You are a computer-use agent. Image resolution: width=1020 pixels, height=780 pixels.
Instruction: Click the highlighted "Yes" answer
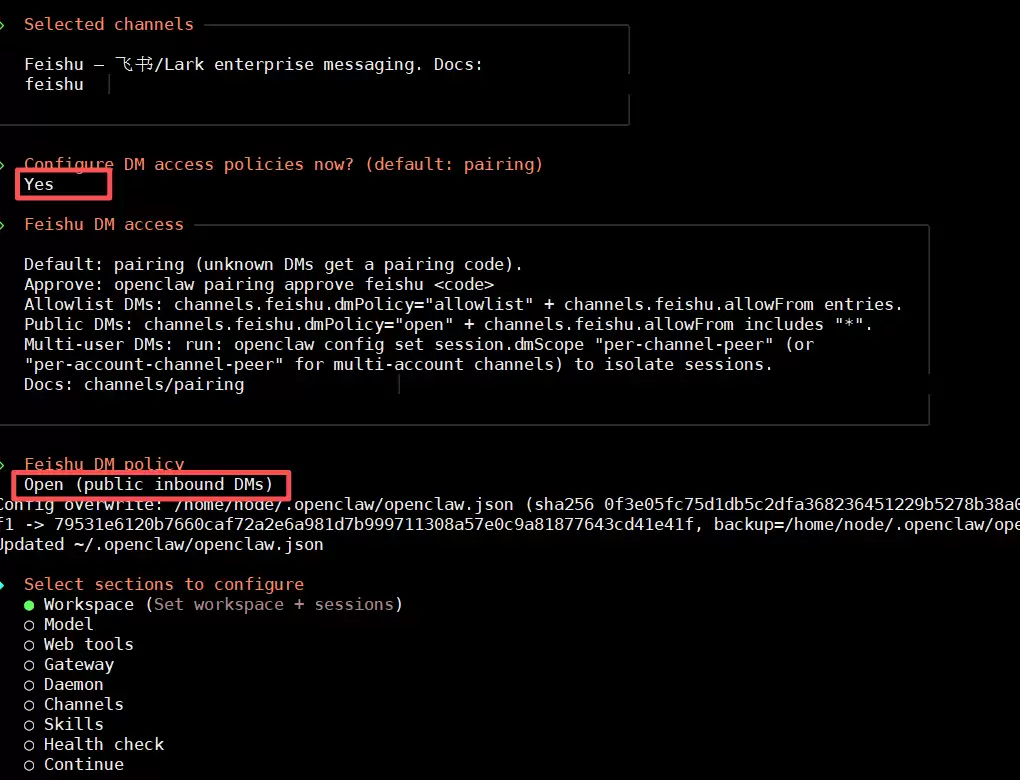[40, 184]
